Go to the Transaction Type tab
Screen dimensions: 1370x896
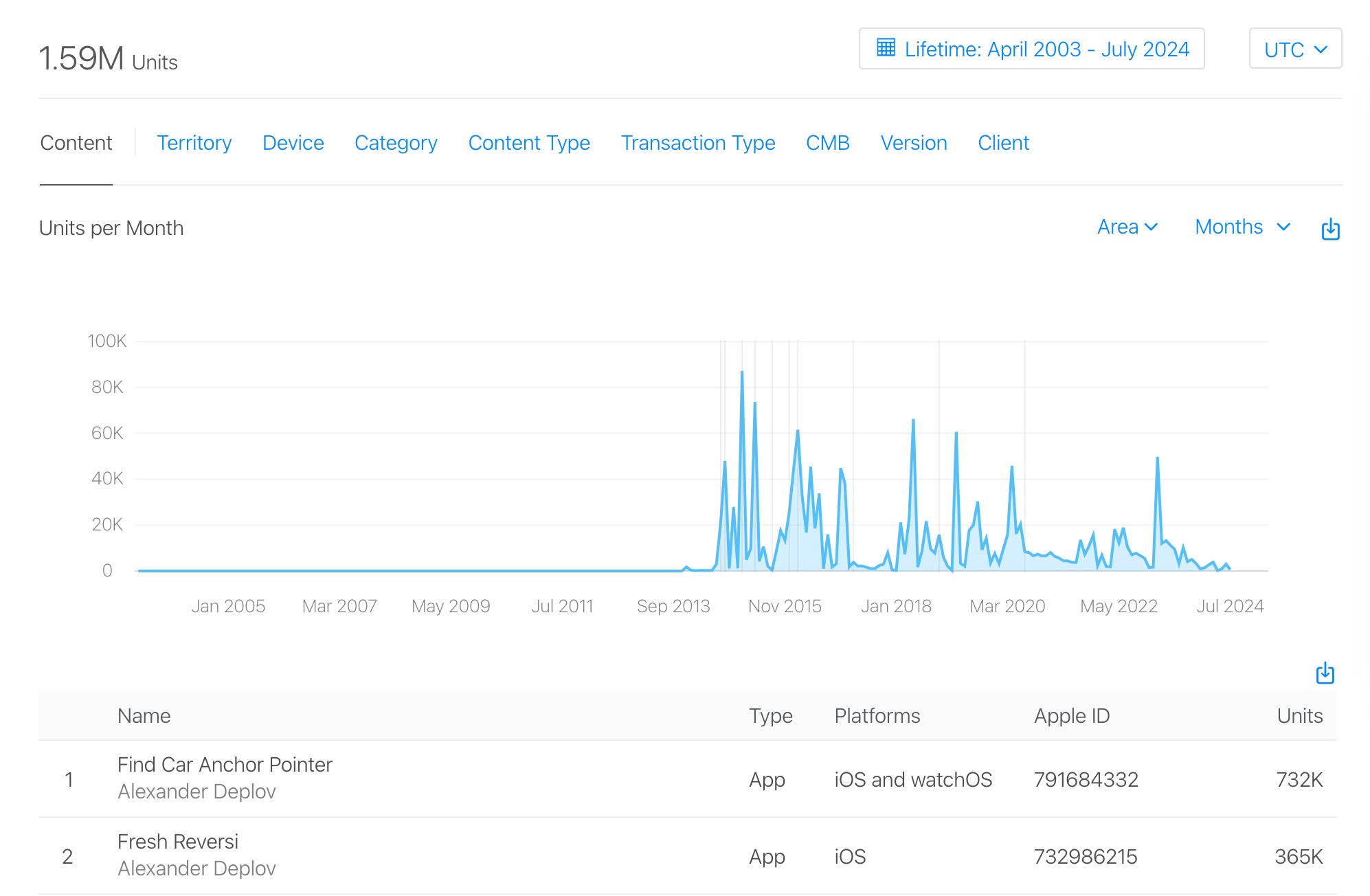(697, 143)
